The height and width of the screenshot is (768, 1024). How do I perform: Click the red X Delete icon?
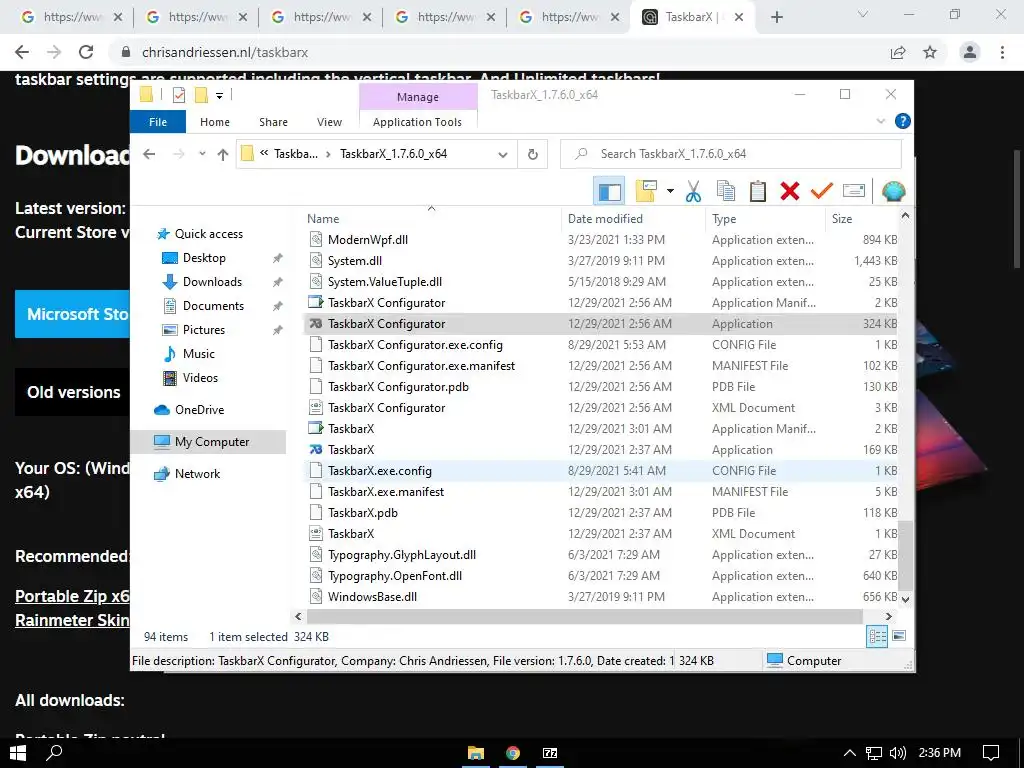790,191
